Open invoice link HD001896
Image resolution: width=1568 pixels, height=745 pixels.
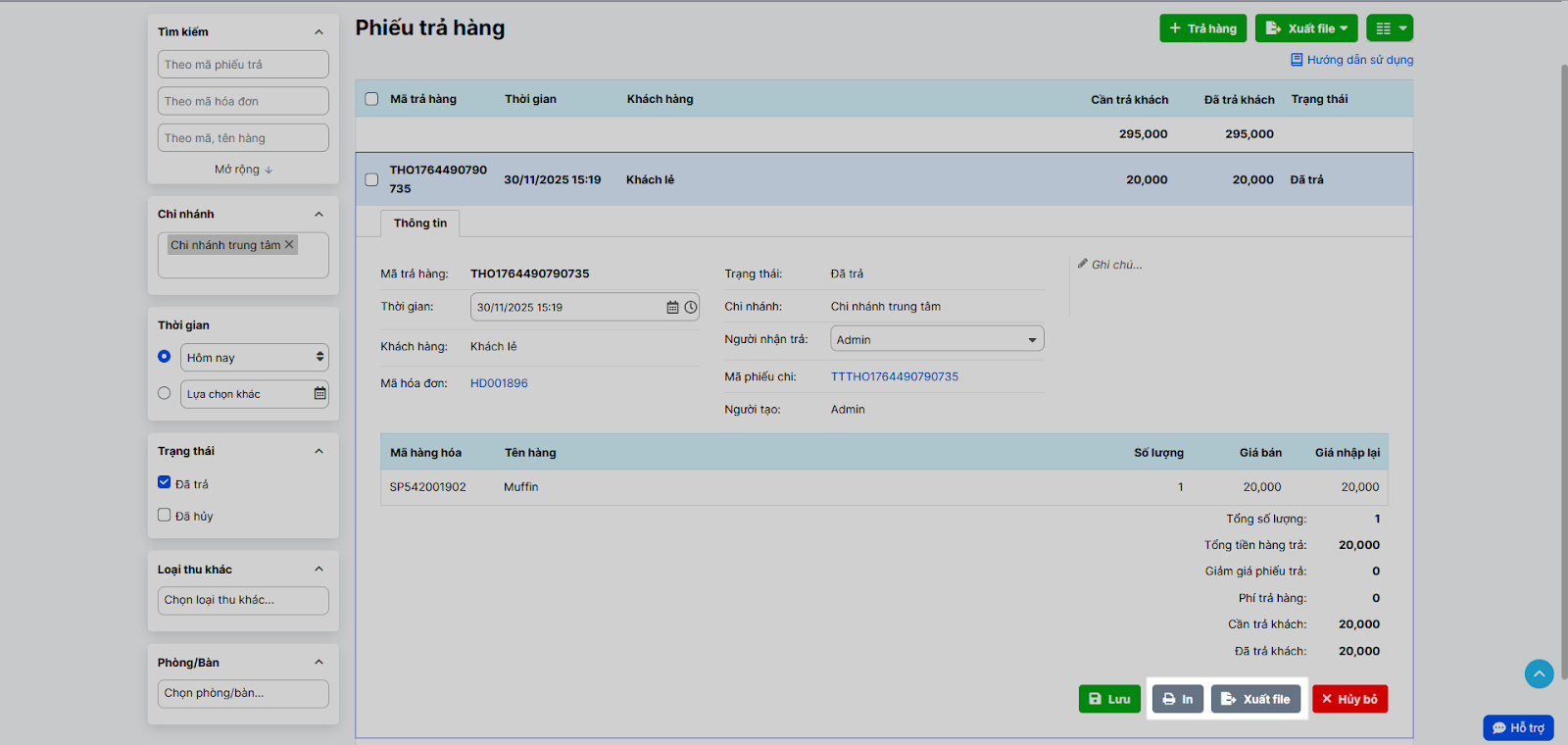click(x=499, y=383)
